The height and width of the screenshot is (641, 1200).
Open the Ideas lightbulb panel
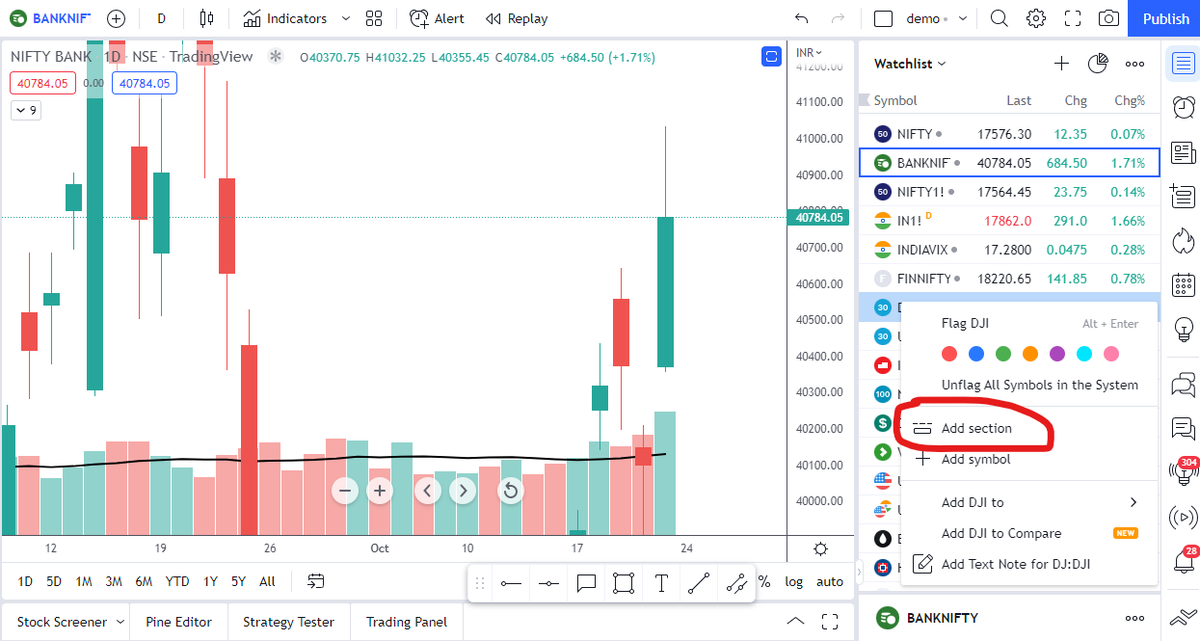click(x=1182, y=328)
